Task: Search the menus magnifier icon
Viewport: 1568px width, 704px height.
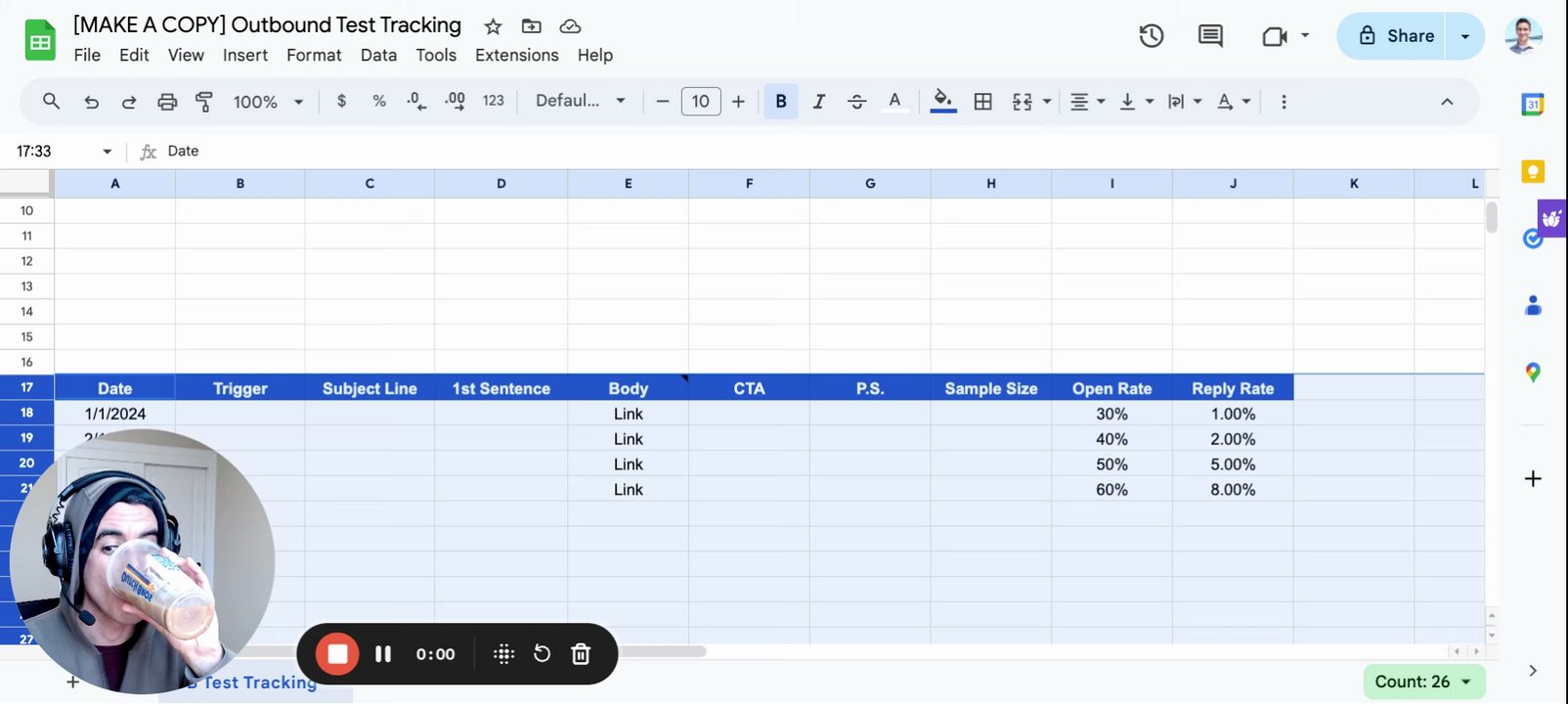Action: point(52,101)
